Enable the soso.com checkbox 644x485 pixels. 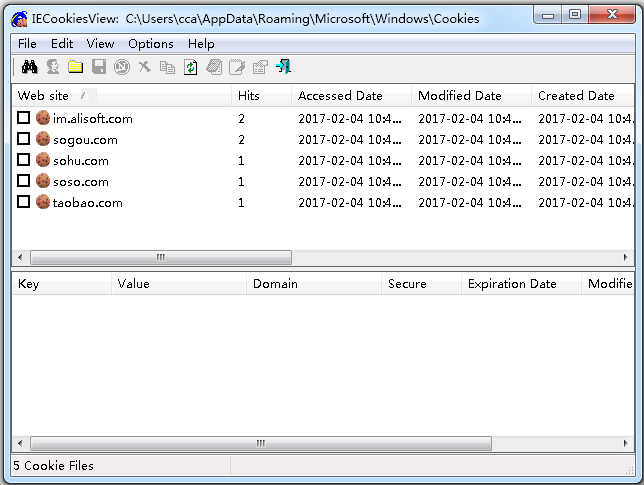coord(23,181)
